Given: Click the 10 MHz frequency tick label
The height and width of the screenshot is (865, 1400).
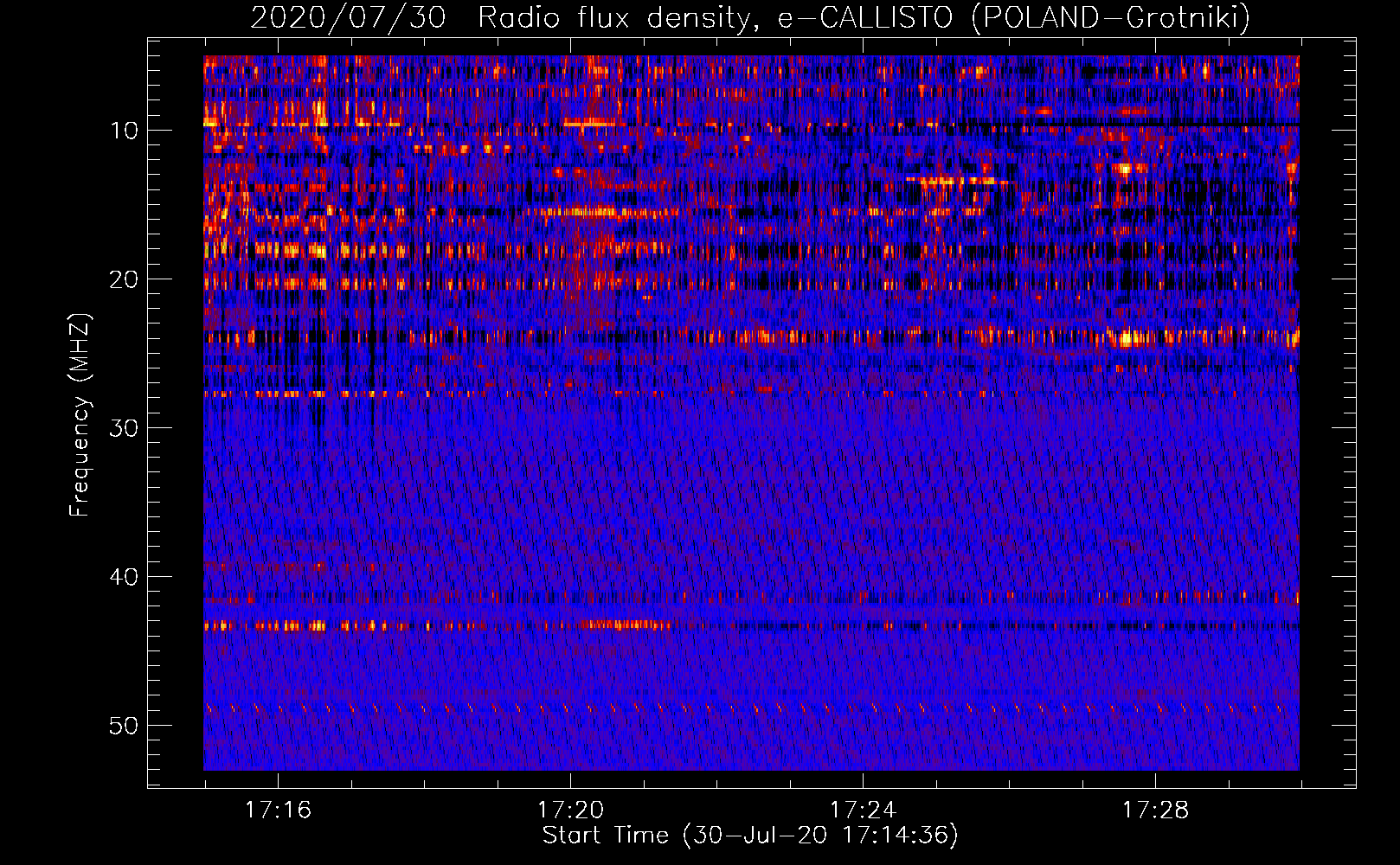Looking at the screenshot, I should [x=125, y=131].
